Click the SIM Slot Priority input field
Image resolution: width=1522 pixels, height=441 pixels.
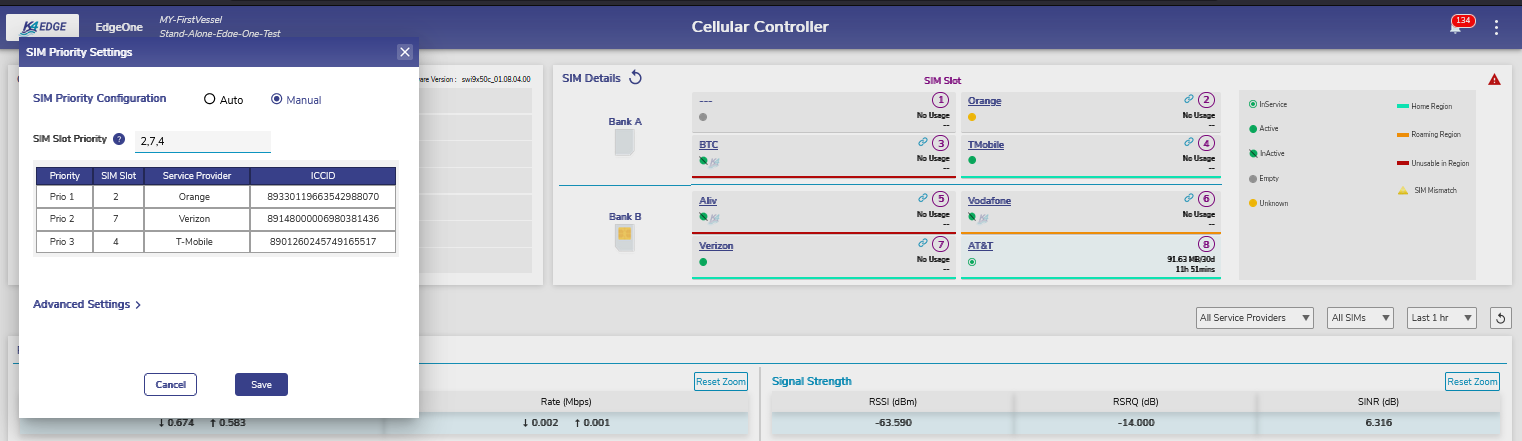pos(203,142)
